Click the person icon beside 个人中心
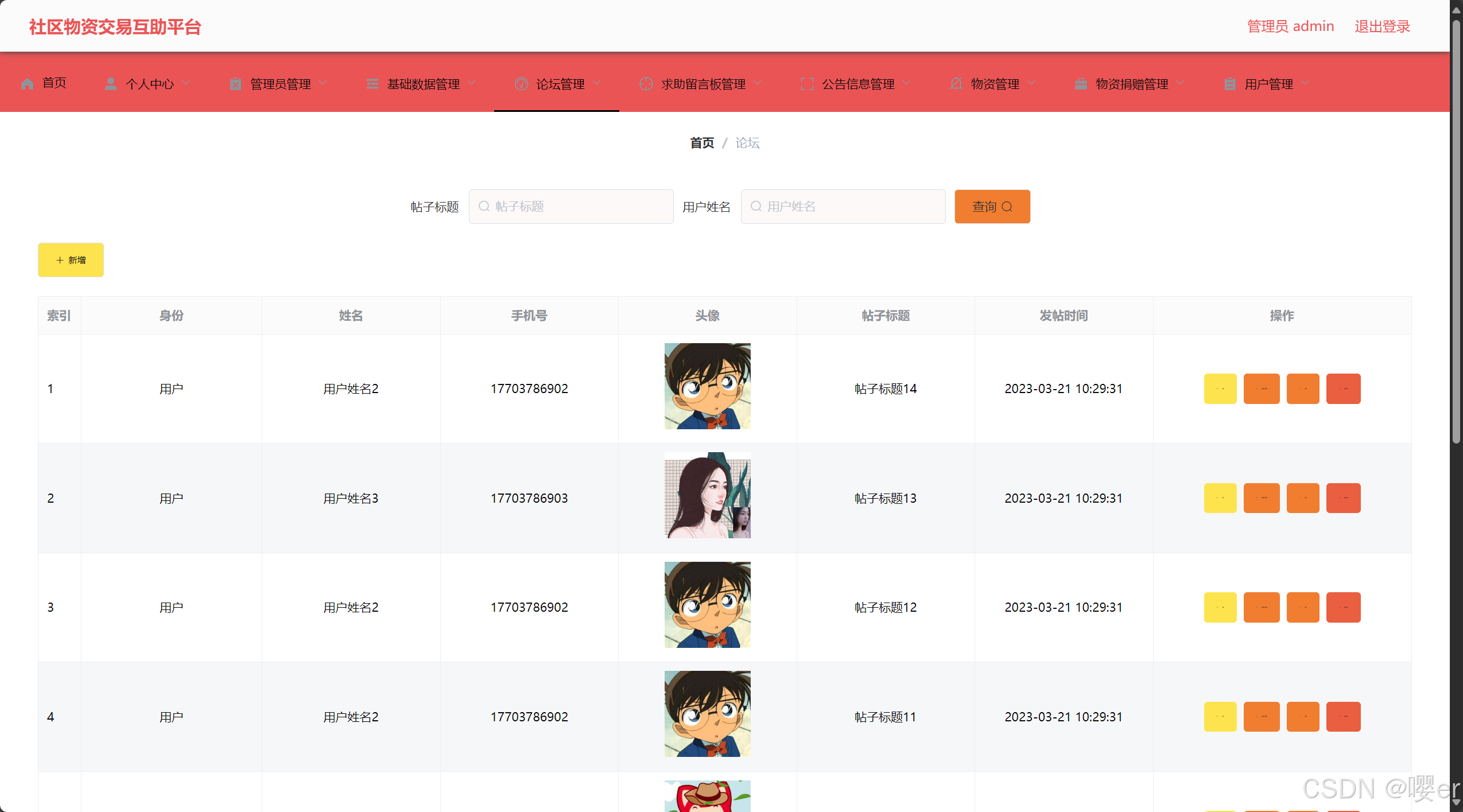The width and height of the screenshot is (1463, 812). coord(110,84)
